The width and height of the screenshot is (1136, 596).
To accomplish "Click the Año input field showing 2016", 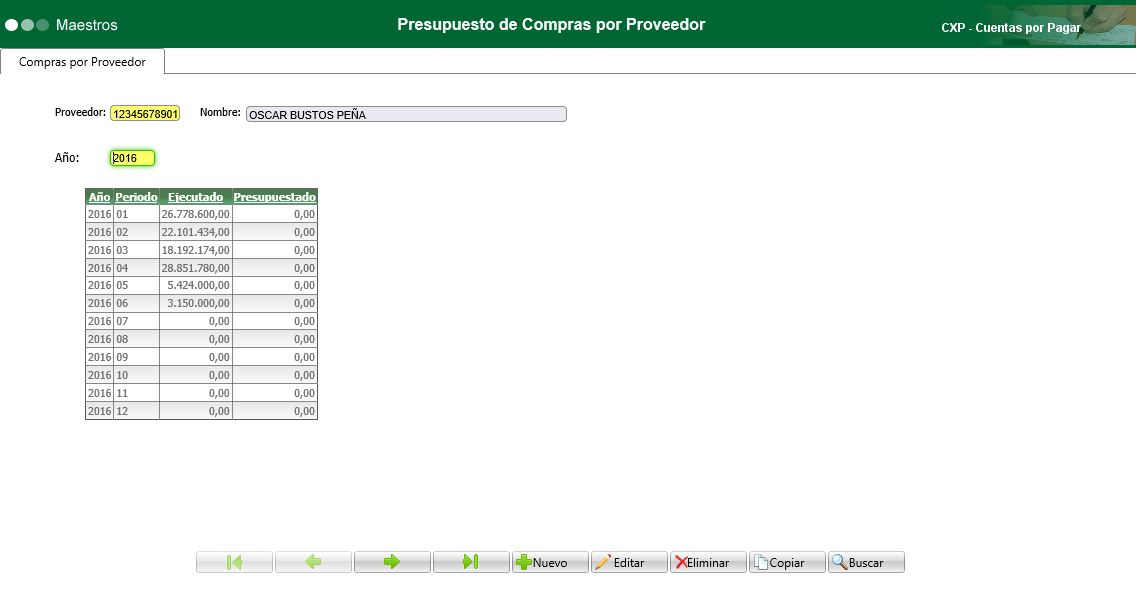I will [131, 157].
